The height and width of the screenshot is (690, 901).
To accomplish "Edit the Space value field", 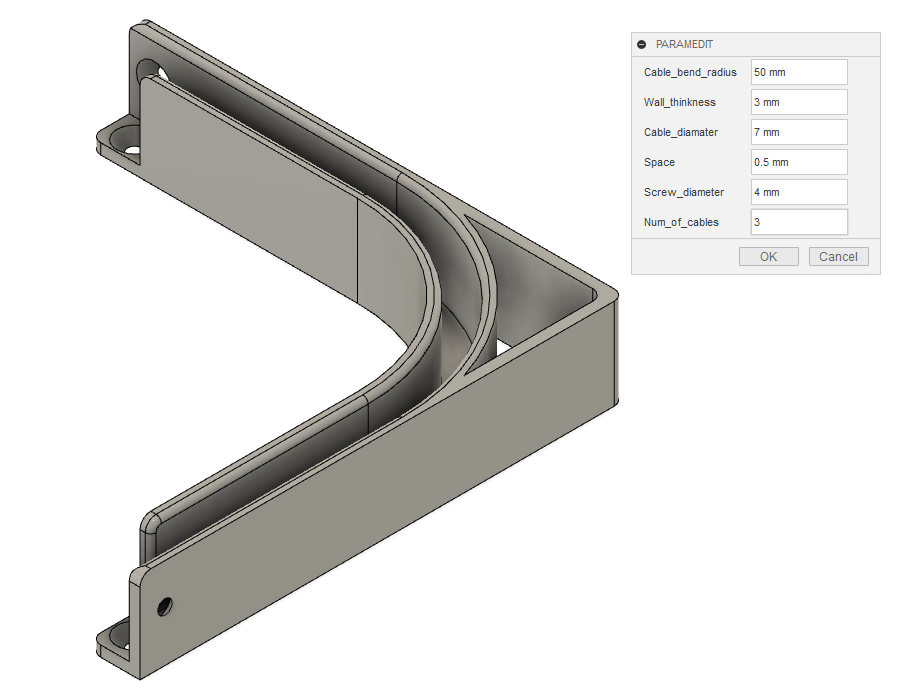I will (x=799, y=162).
